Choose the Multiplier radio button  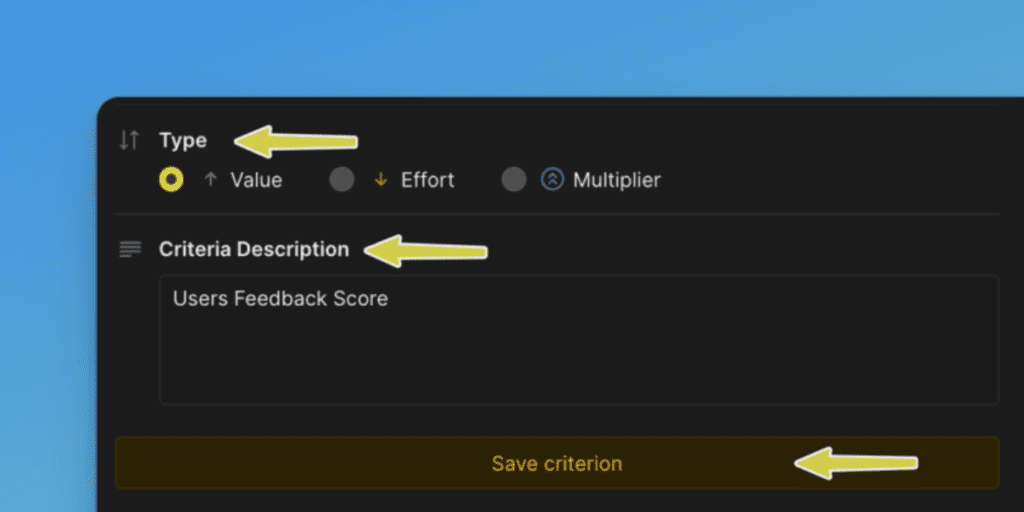(x=514, y=180)
